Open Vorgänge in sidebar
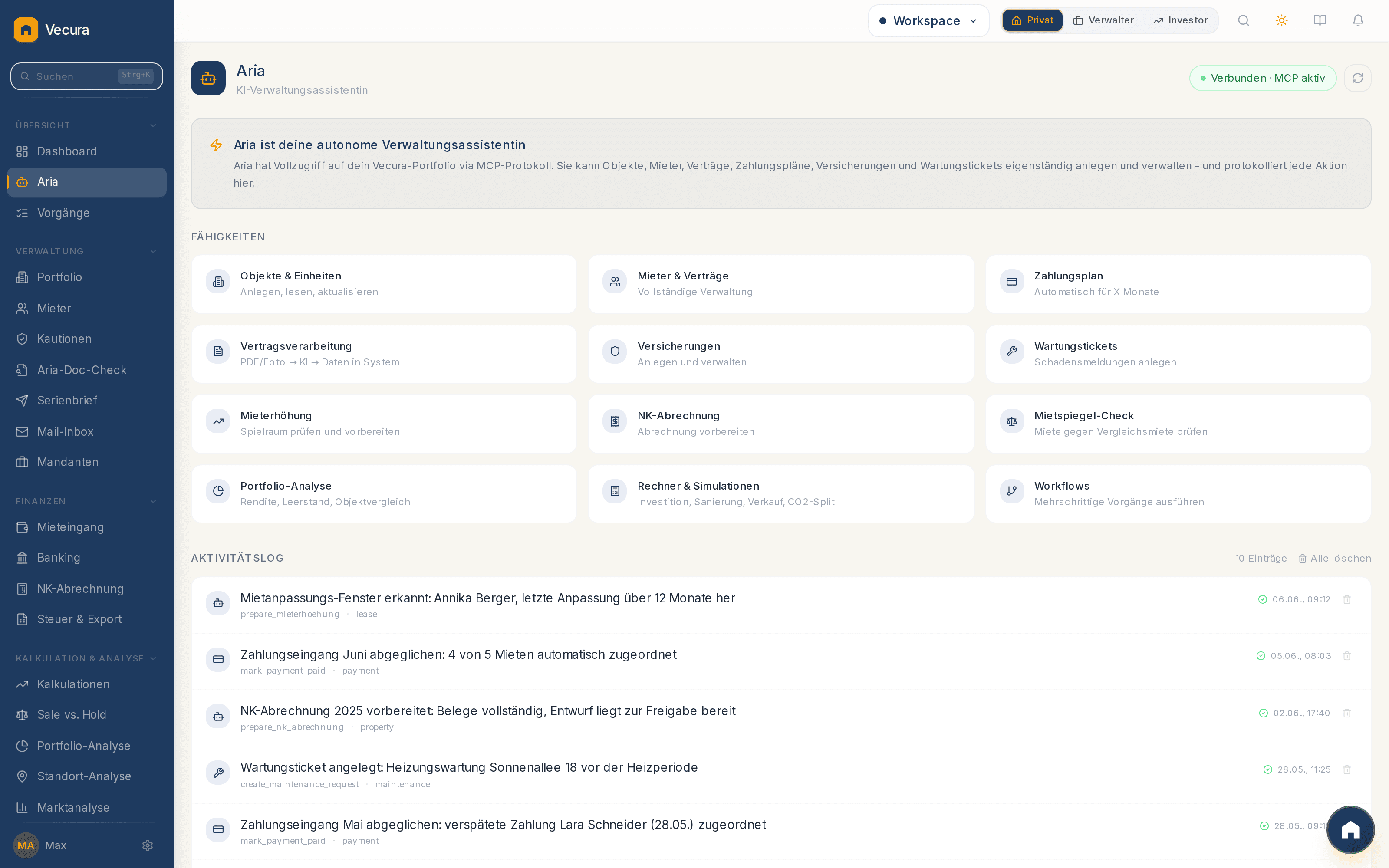The height and width of the screenshot is (868, 1389). (x=87, y=213)
